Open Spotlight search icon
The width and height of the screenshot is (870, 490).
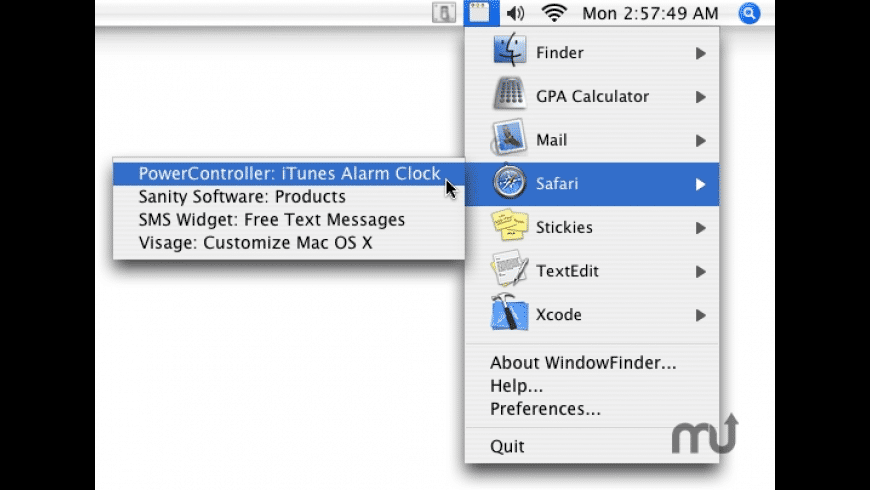pyautogui.click(x=748, y=13)
